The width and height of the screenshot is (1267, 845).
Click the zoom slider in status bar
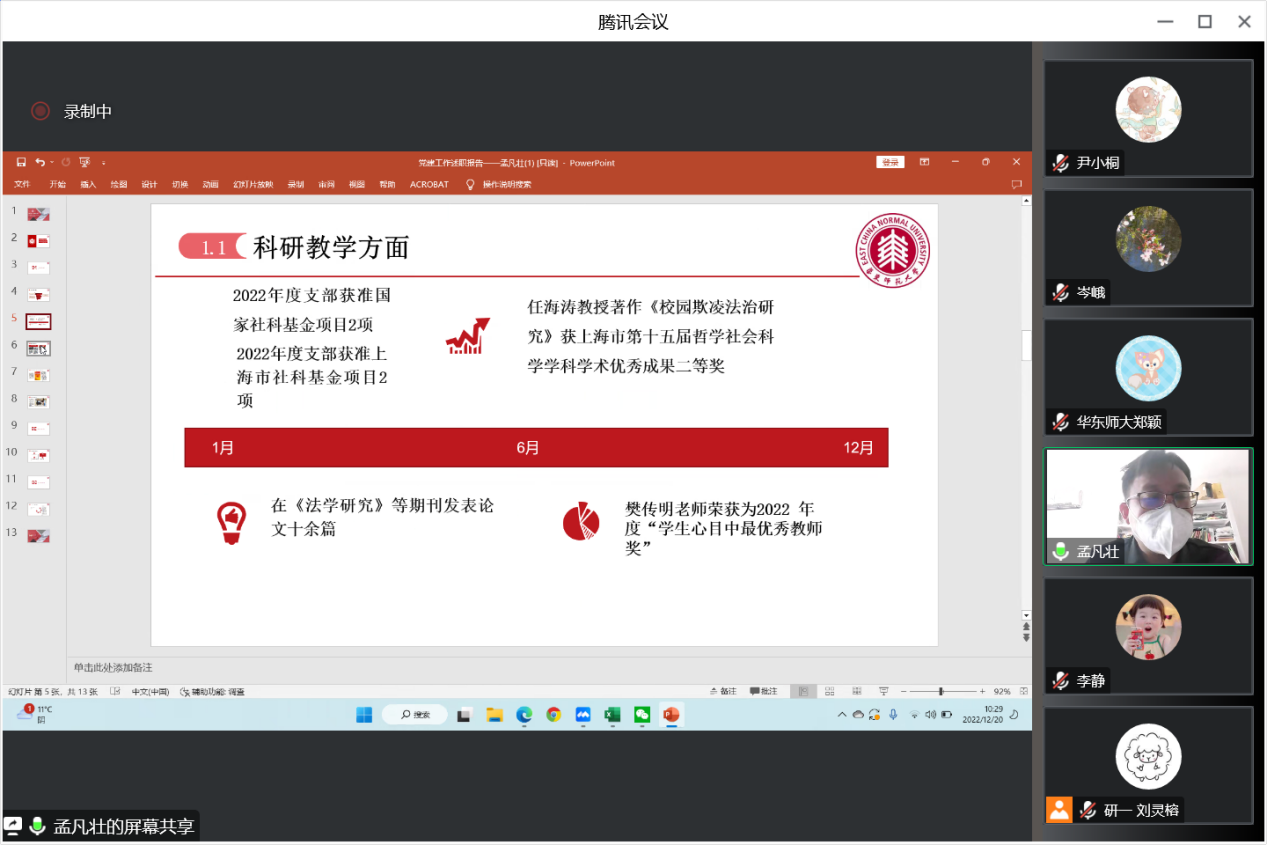tap(940, 691)
